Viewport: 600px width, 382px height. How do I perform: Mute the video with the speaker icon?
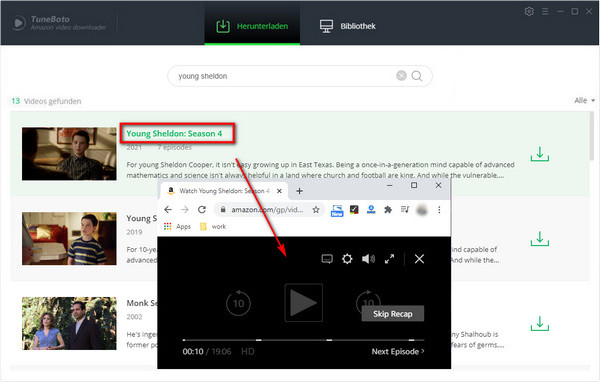[x=368, y=259]
